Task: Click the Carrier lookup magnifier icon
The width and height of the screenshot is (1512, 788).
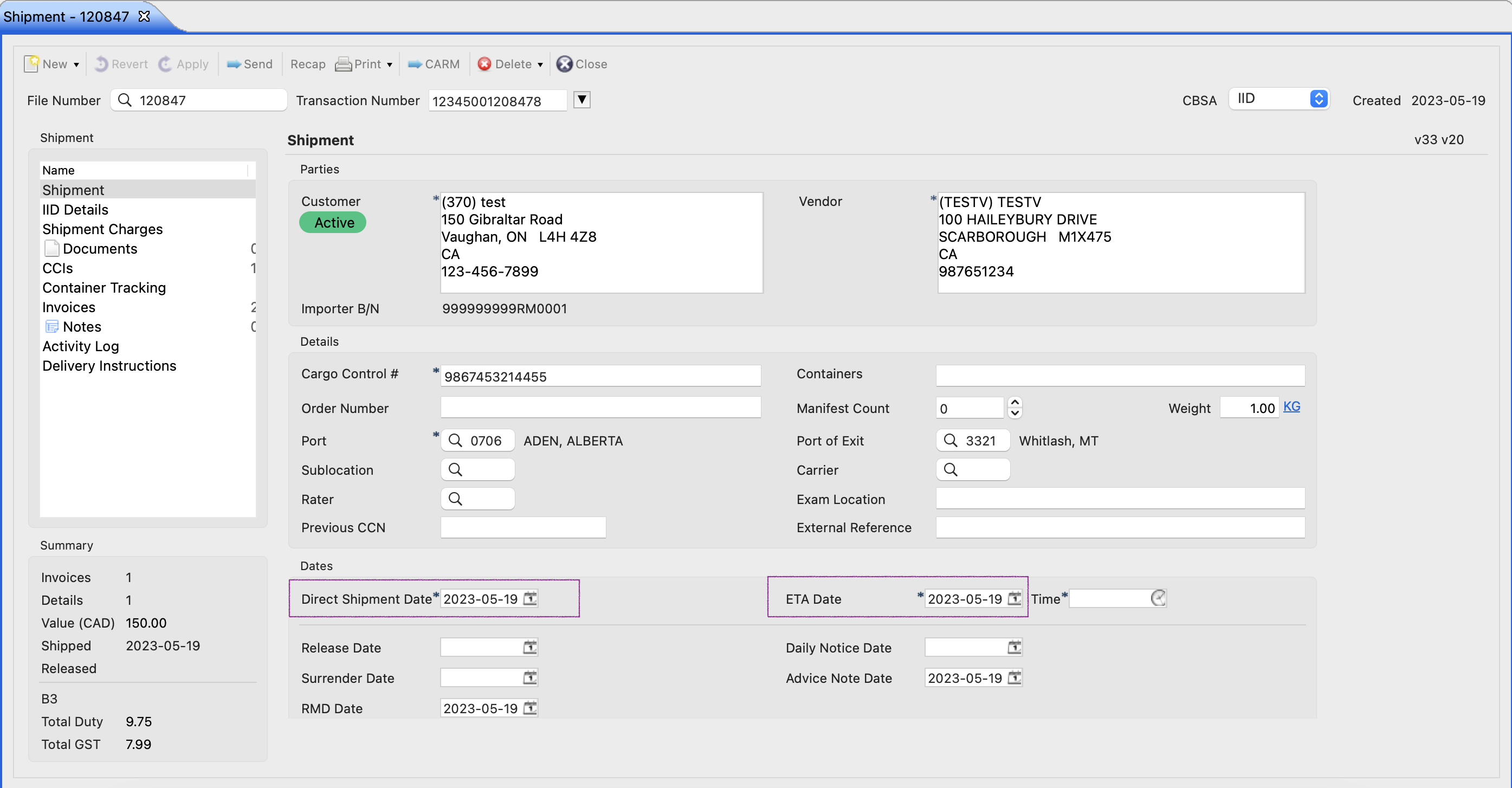Action: (950, 469)
